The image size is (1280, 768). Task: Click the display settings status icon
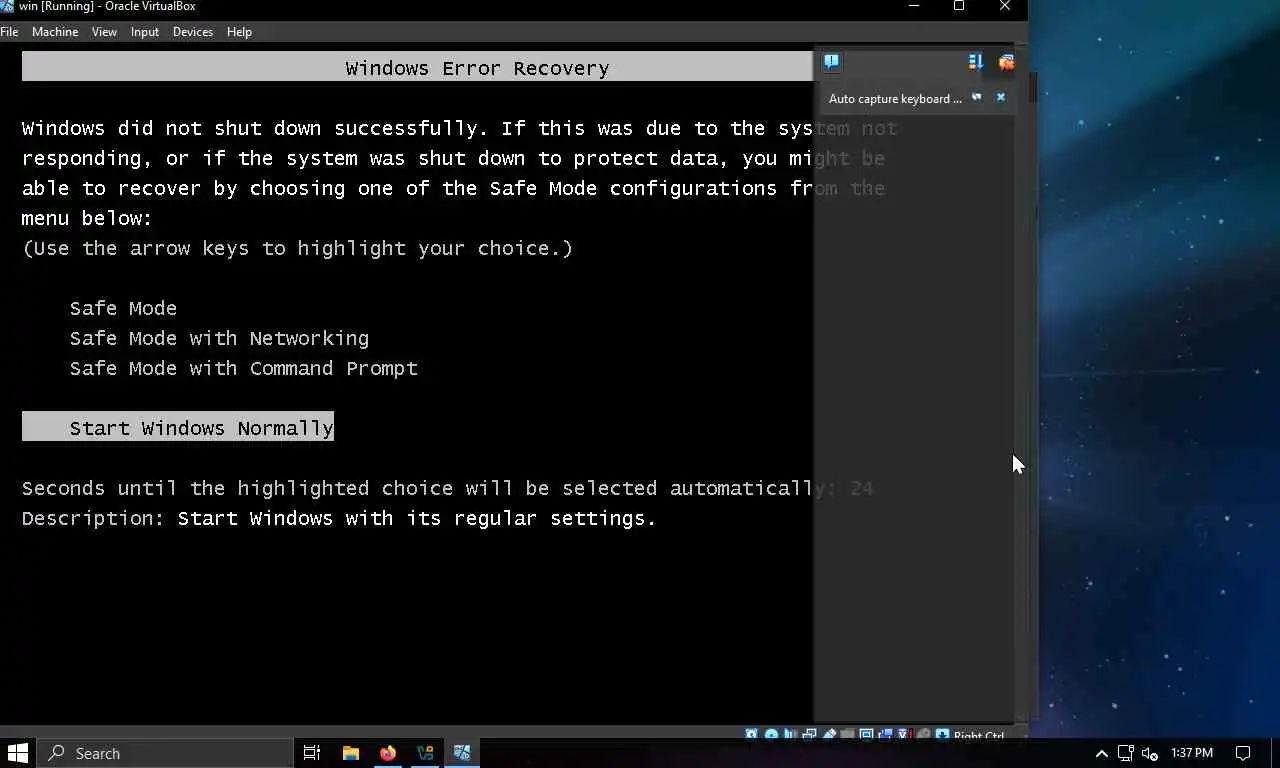pyautogui.click(x=867, y=735)
